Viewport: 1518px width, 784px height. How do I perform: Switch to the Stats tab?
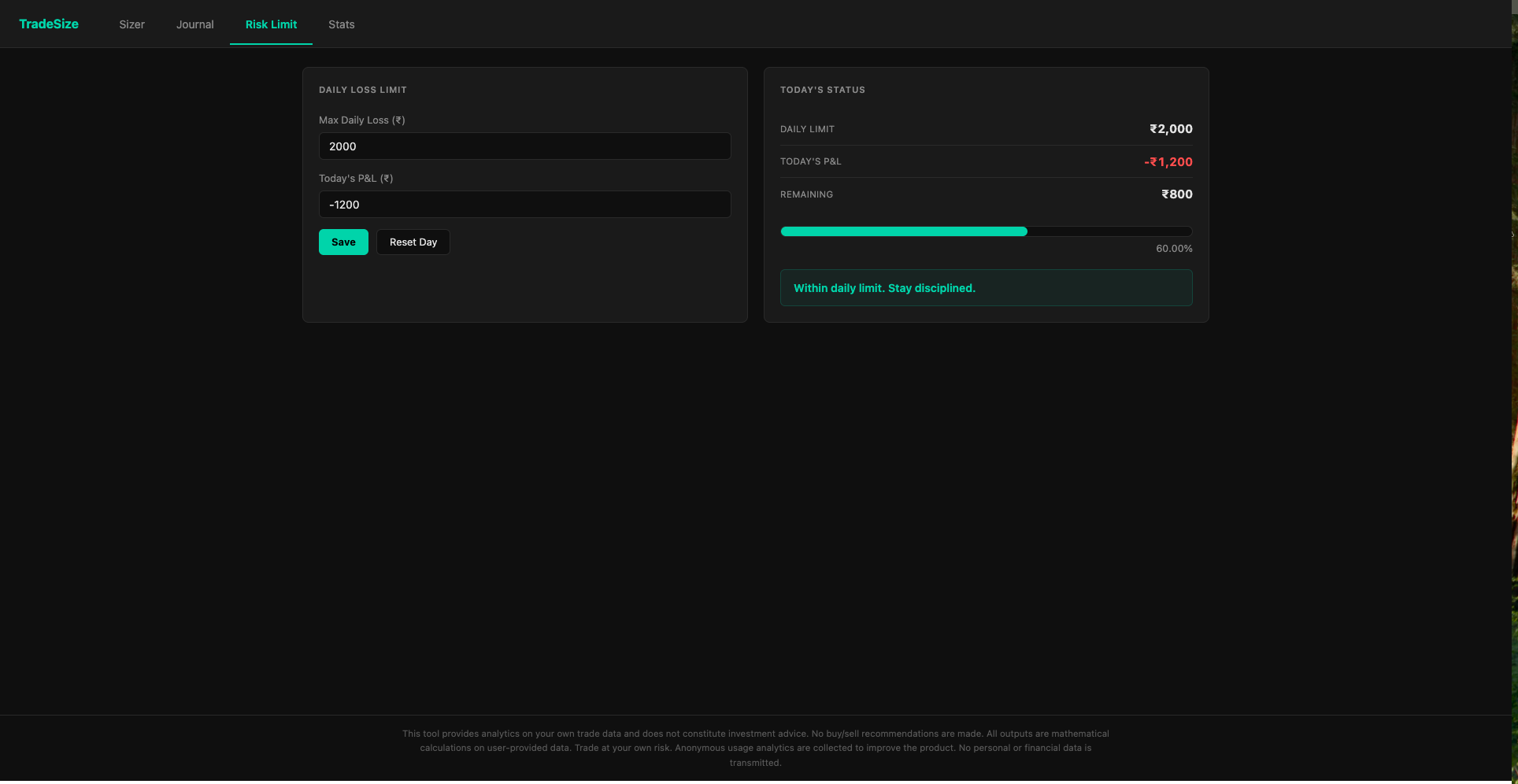pyautogui.click(x=341, y=24)
